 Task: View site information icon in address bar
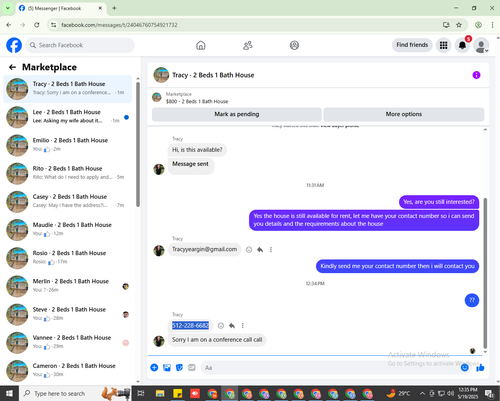pyautogui.click(x=53, y=25)
